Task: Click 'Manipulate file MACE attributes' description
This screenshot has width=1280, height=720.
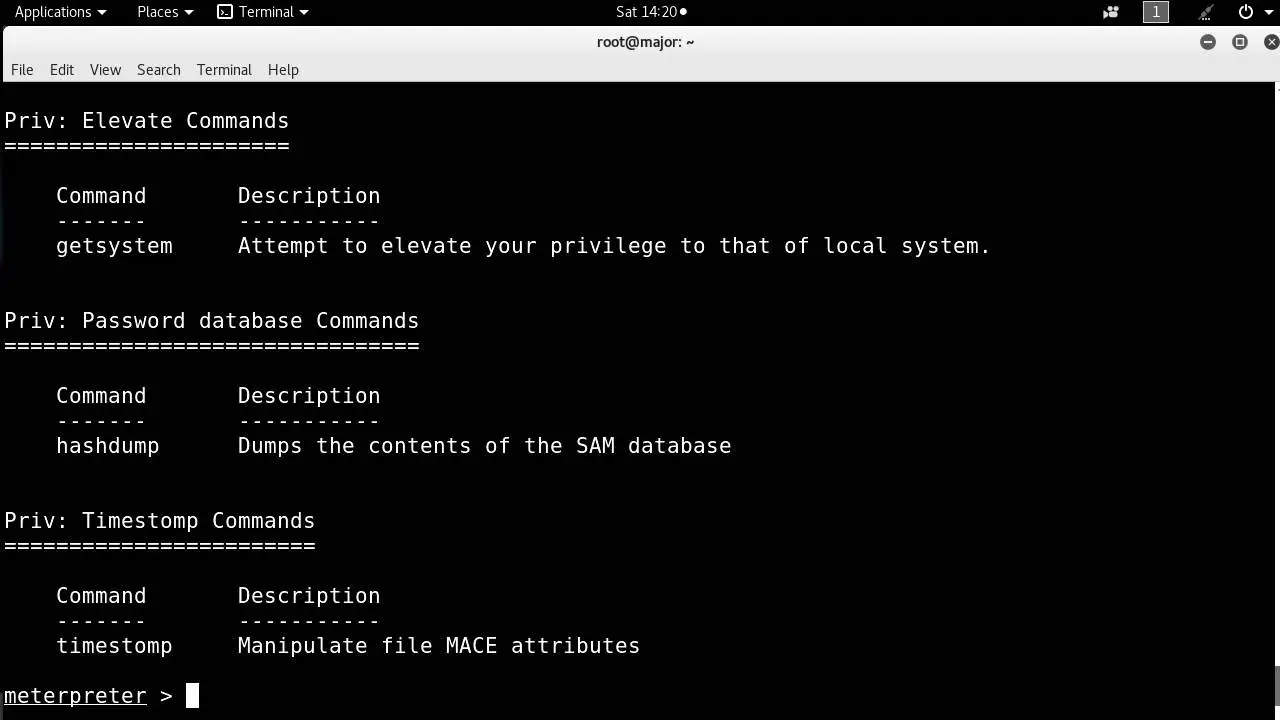Action: coord(439,646)
